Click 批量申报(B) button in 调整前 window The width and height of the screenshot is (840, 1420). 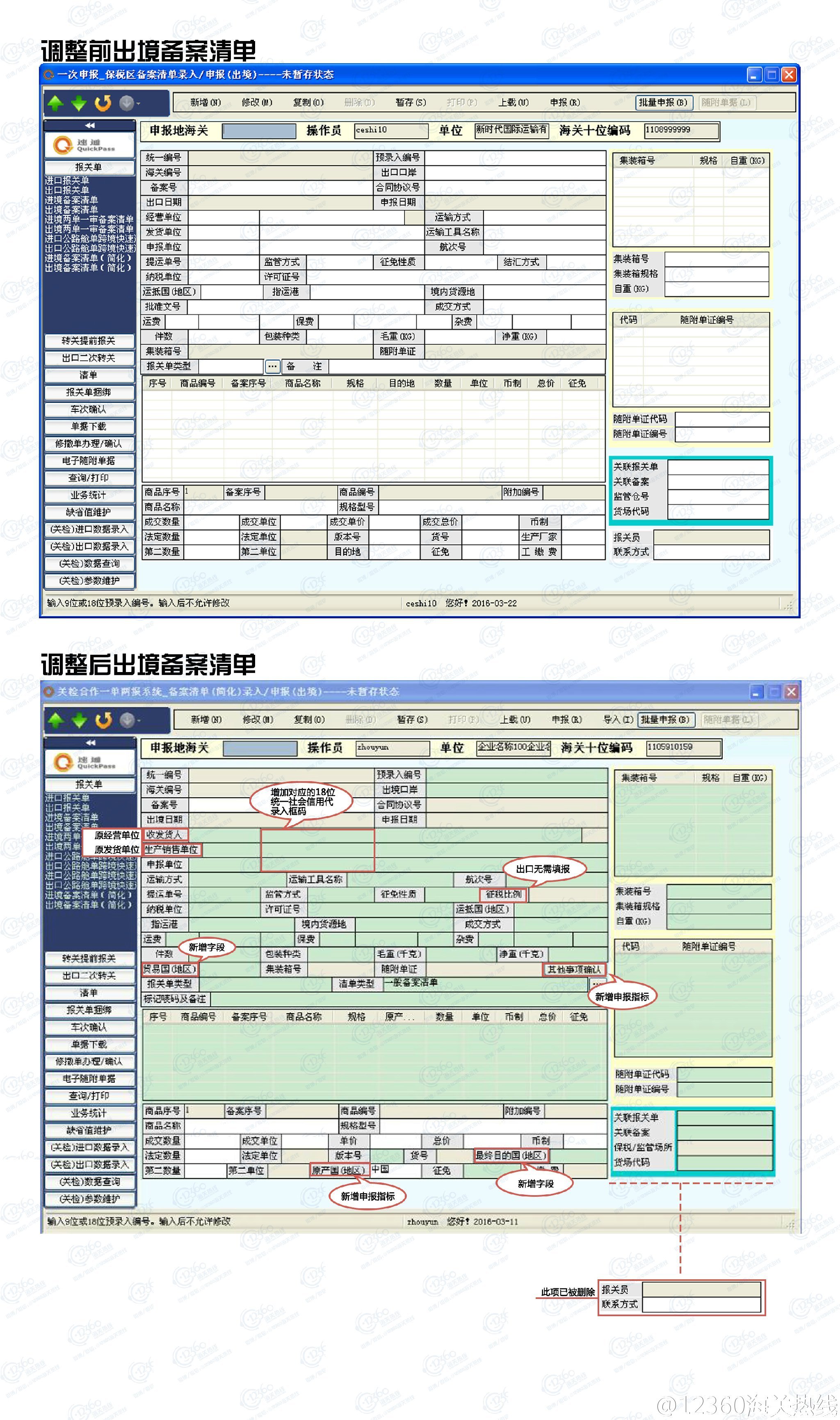point(663,103)
